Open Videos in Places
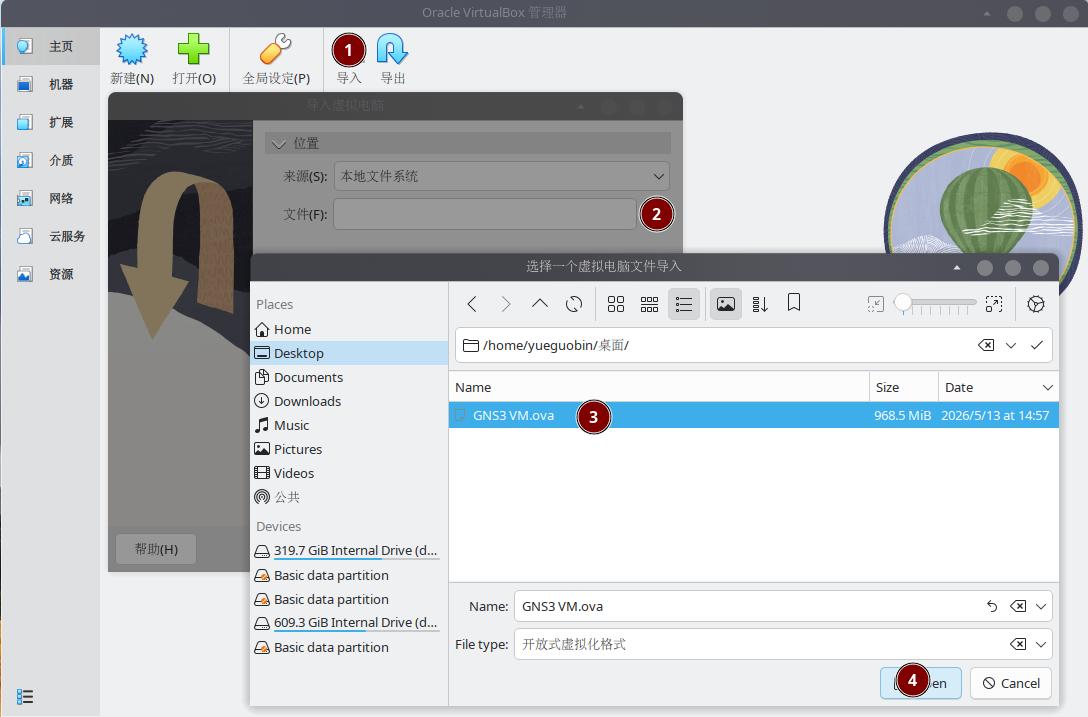The width and height of the screenshot is (1088, 717). click(x=350, y=473)
